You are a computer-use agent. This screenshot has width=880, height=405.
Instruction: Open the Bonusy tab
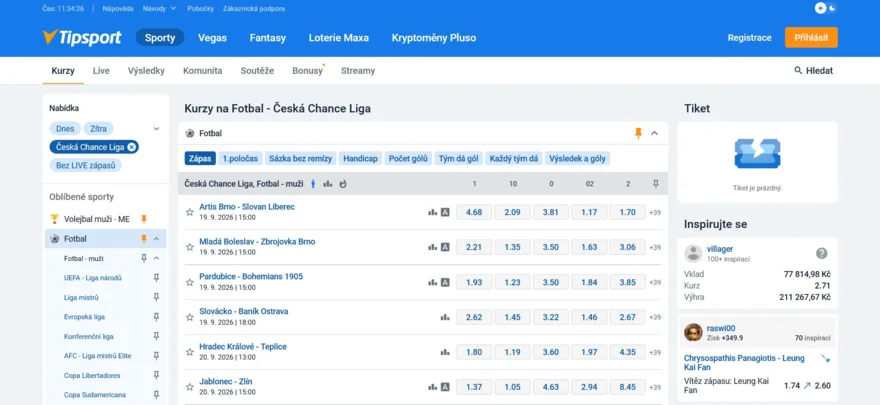(308, 71)
